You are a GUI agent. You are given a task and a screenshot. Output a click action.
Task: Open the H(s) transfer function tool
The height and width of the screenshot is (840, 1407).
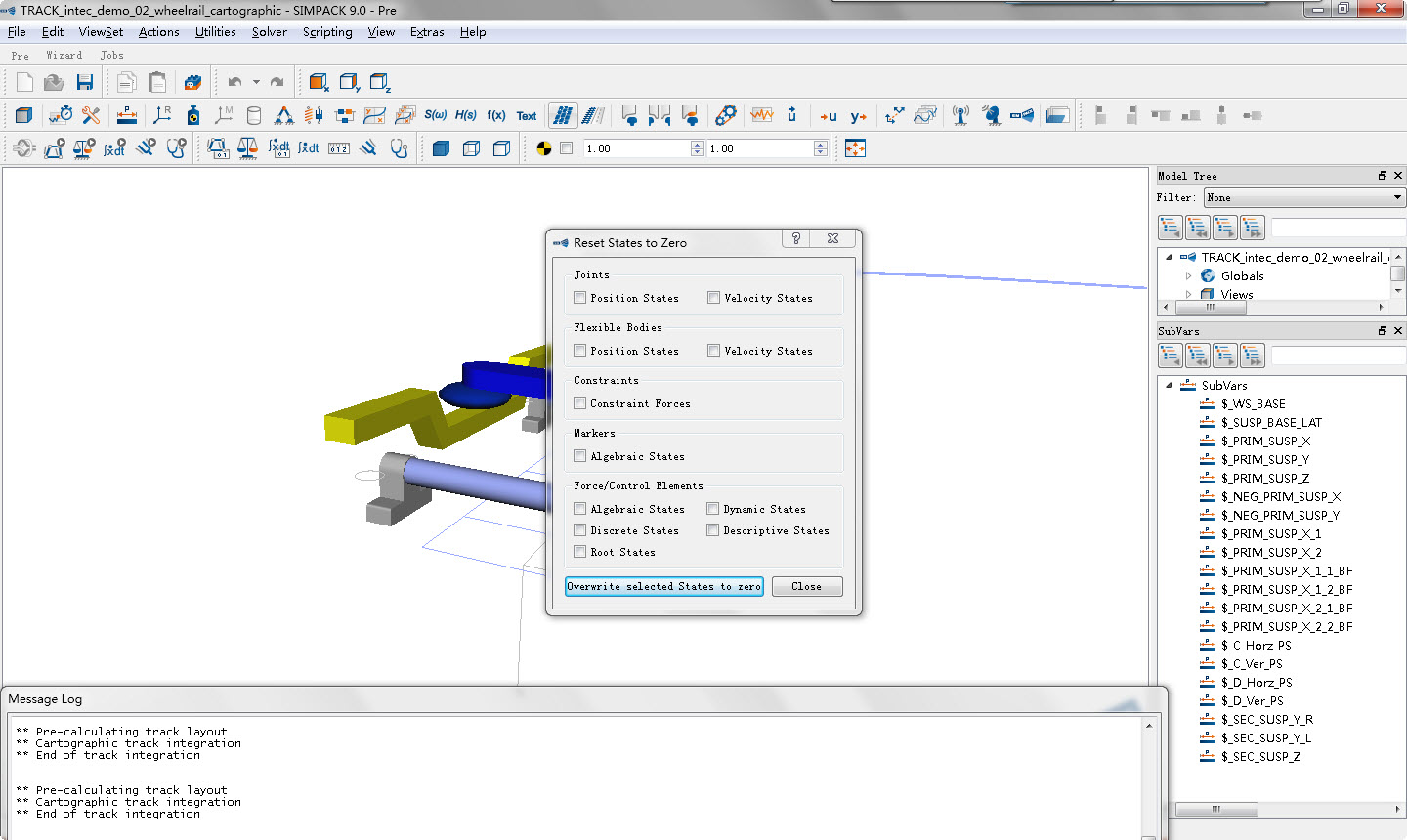click(466, 115)
